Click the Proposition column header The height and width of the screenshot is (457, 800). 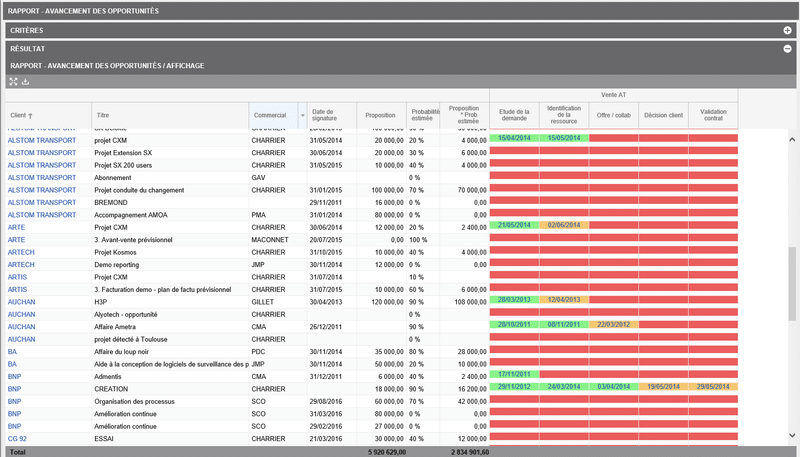coord(380,115)
